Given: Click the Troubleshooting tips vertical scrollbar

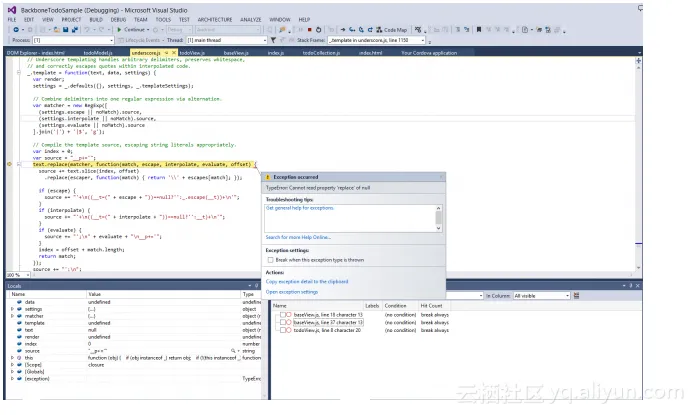Looking at the screenshot, I should coord(438,218).
